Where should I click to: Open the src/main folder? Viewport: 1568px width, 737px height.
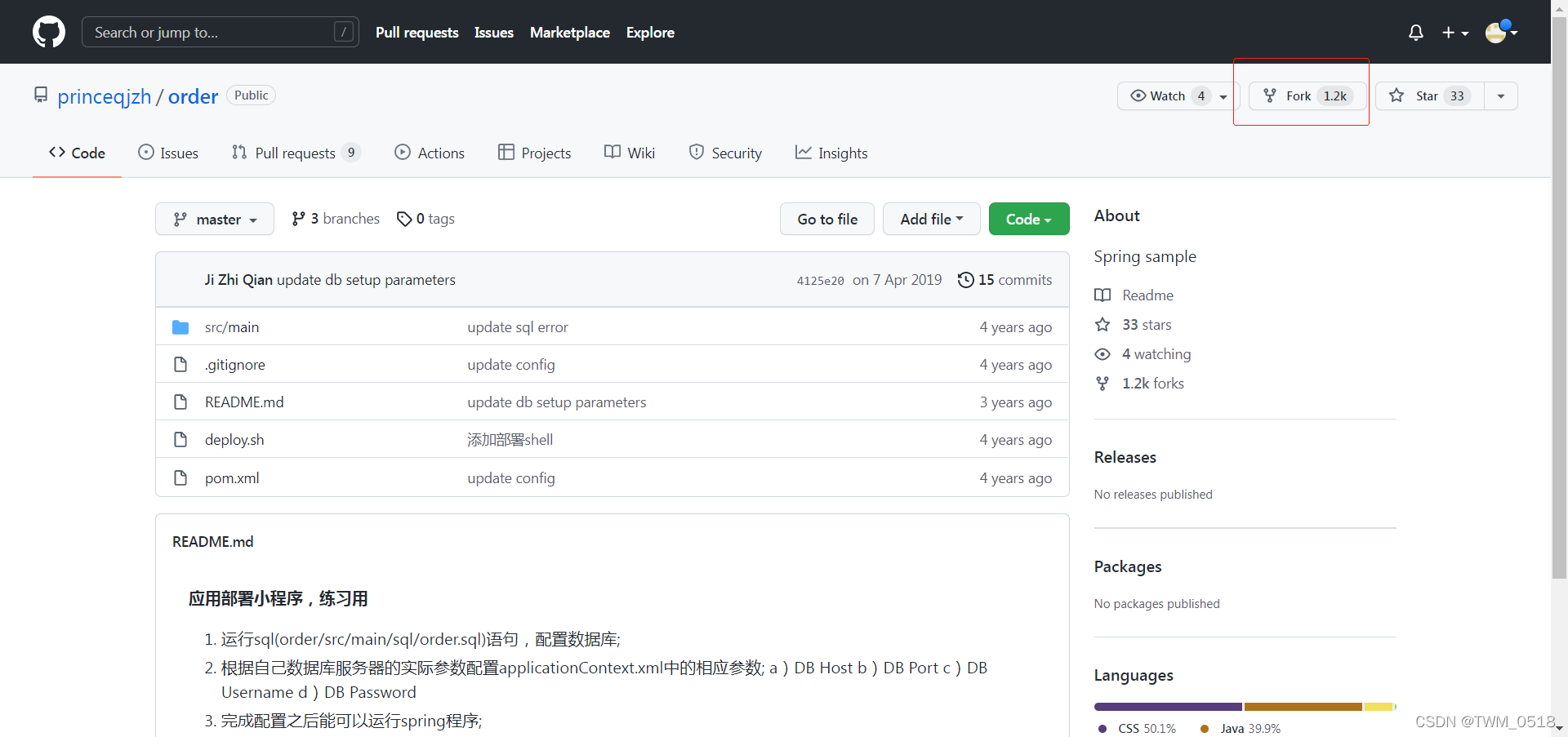(232, 327)
